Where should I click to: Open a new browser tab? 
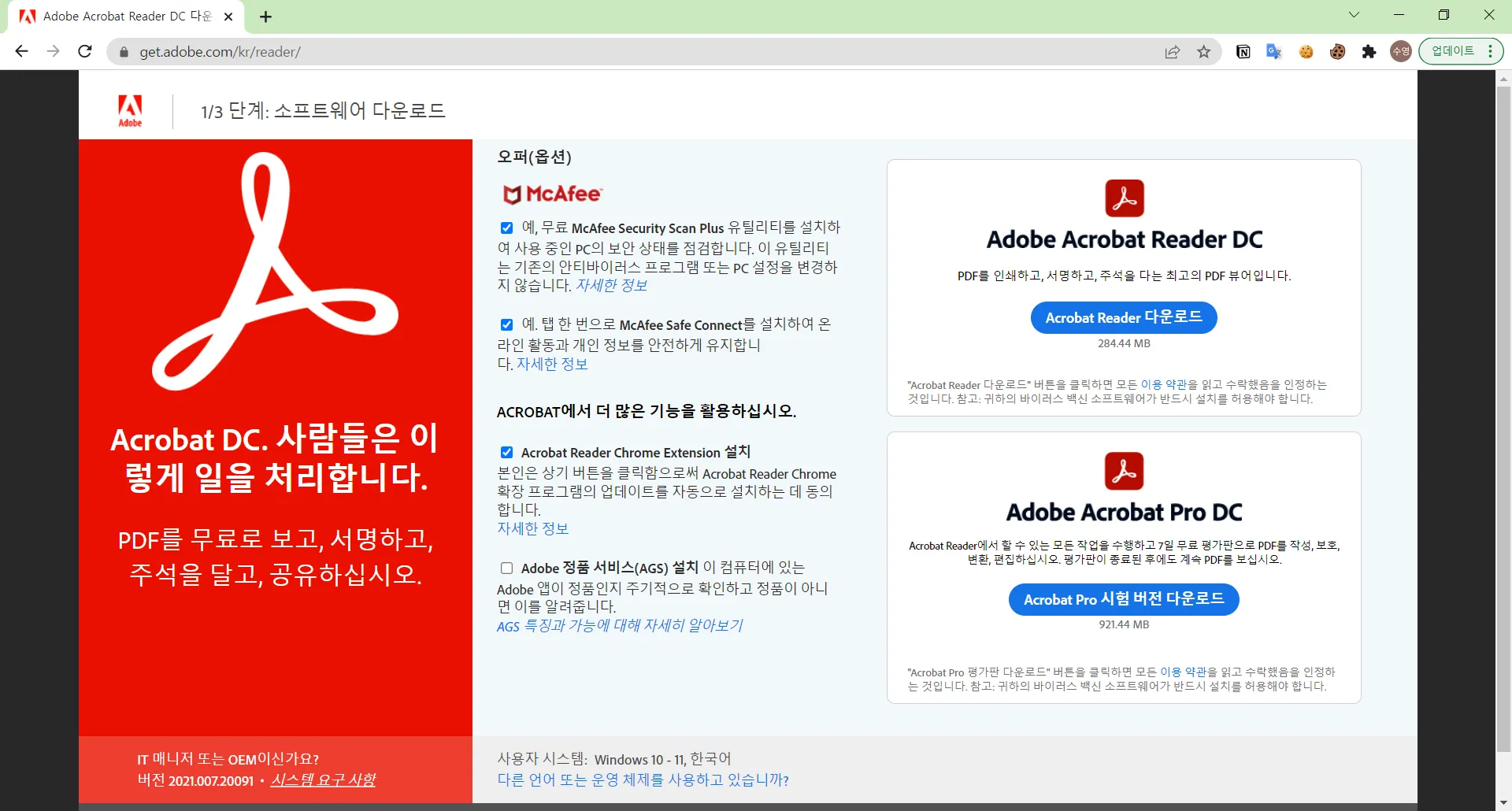[x=266, y=17]
